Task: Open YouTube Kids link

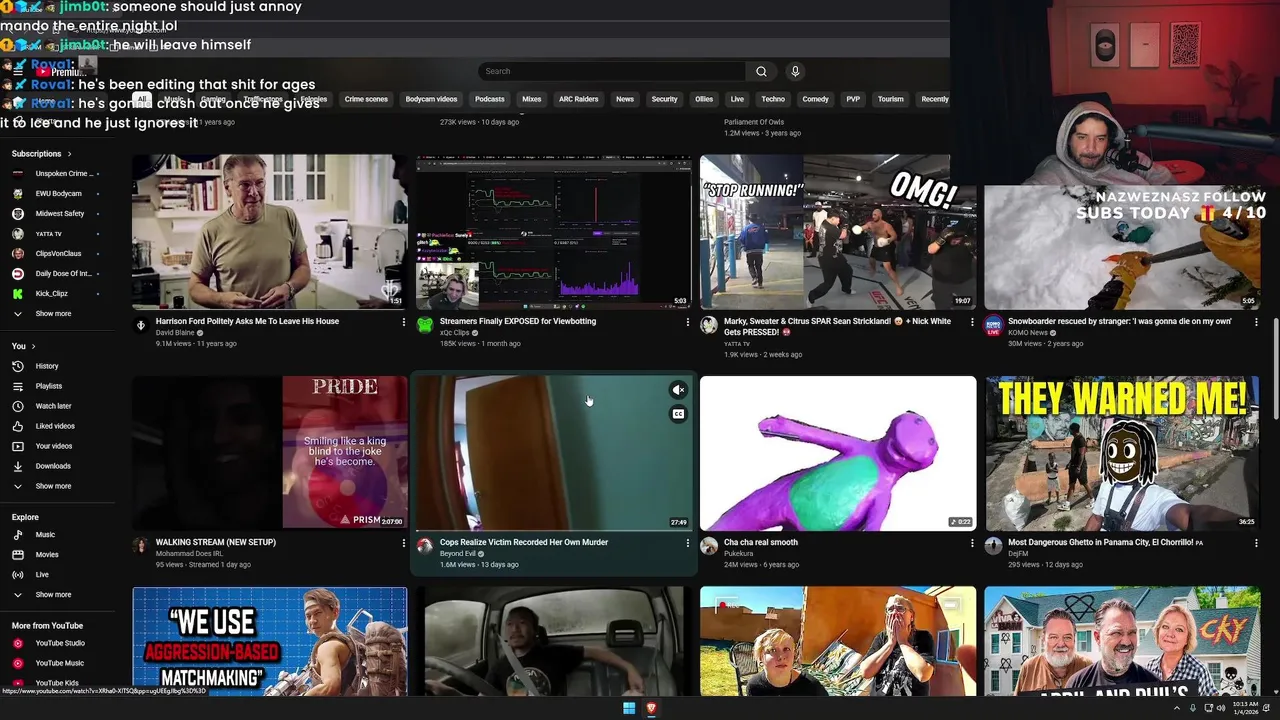Action: (57, 683)
